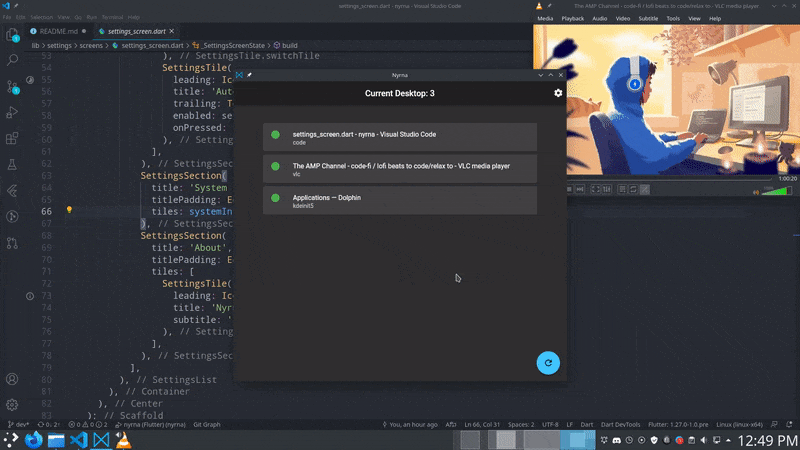Screen dimensions: 800x450
Task: Close the settings_screen.dart tab
Action: click(172, 31)
